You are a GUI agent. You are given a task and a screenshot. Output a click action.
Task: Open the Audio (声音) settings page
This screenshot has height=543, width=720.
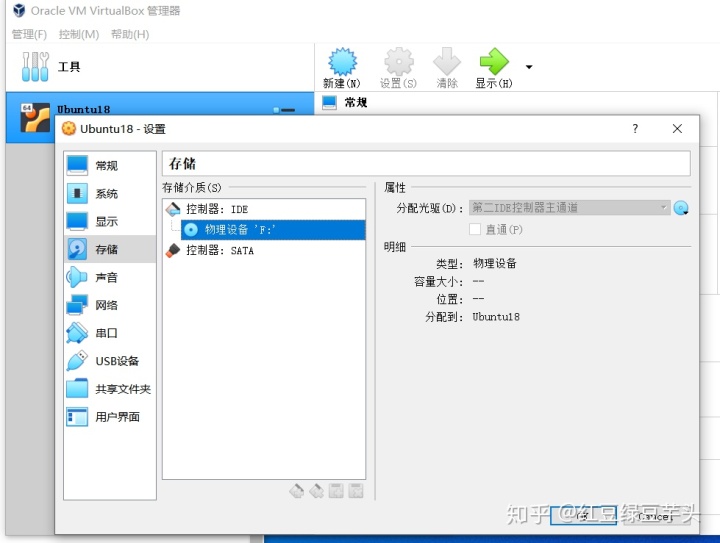tap(110, 277)
